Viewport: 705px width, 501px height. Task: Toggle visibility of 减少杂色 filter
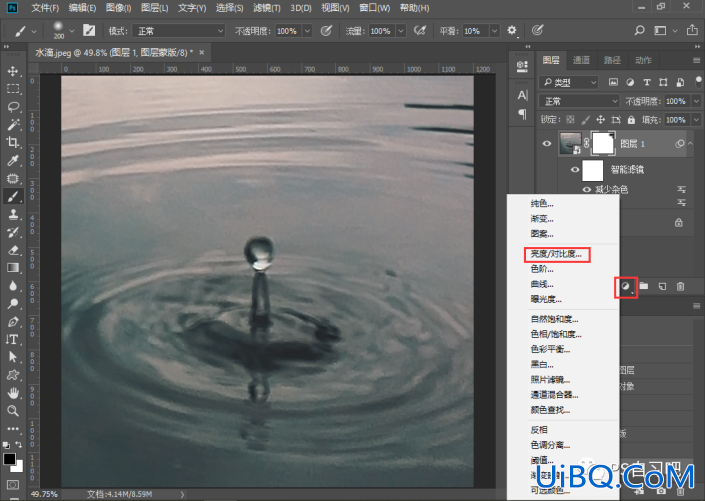point(586,189)
